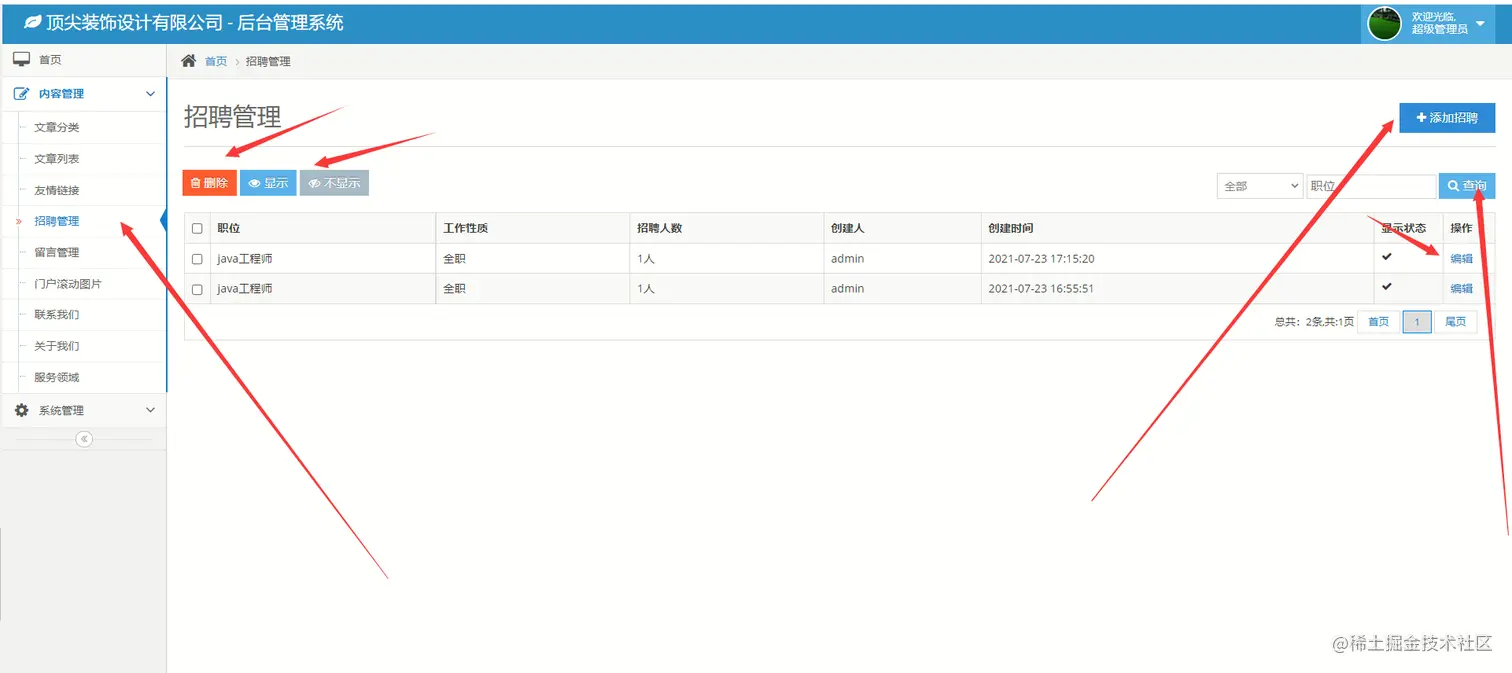
Task: Click the red 删除 button
Action: click(210, 183)
